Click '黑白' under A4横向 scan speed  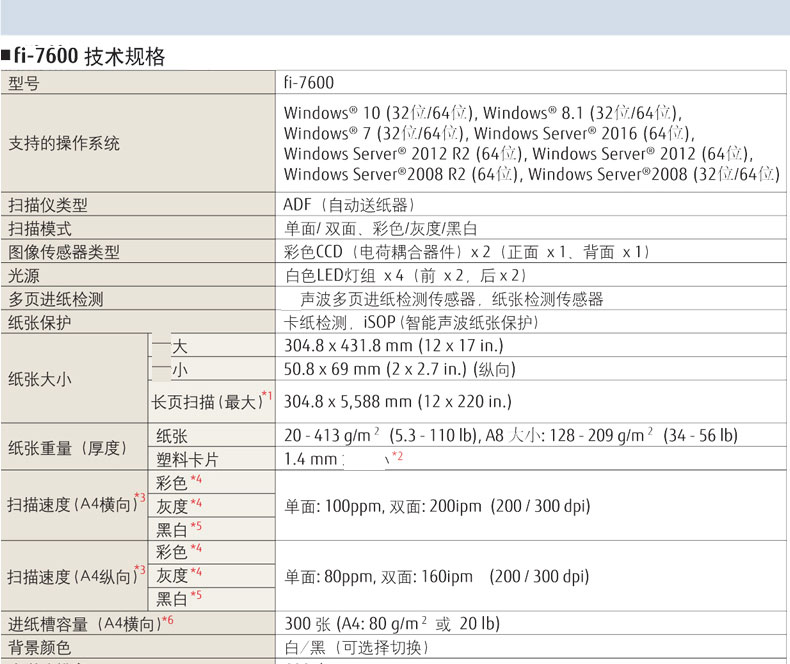[x=172, y=529]
